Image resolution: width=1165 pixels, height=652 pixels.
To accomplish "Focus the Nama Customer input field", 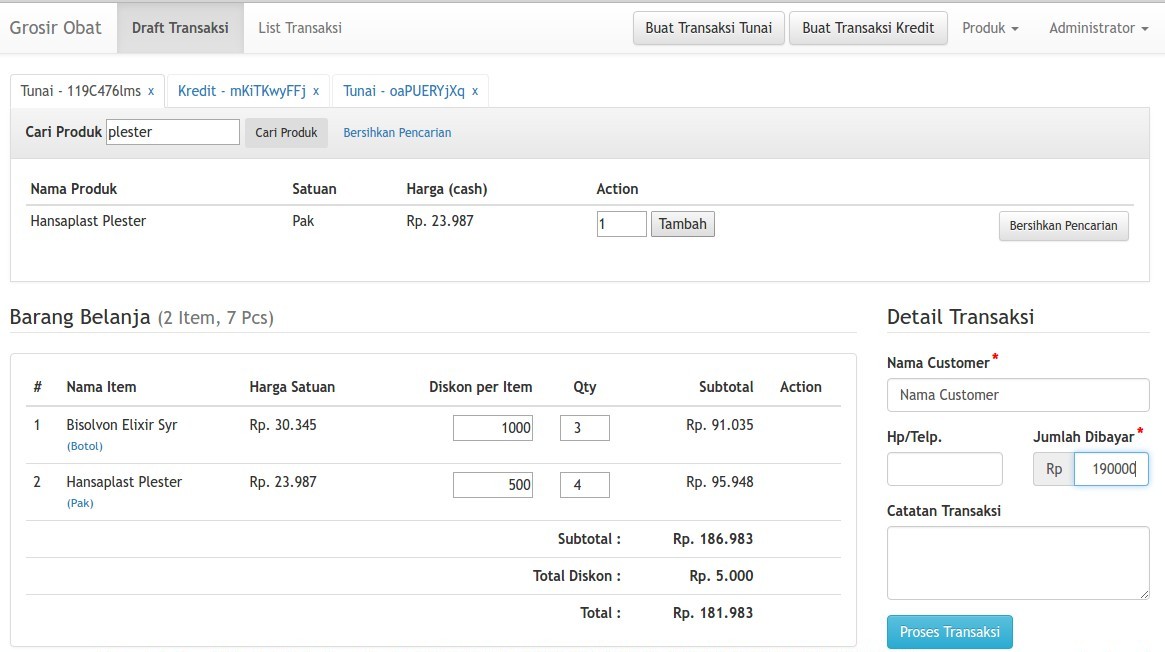I will coord(1017,395).
